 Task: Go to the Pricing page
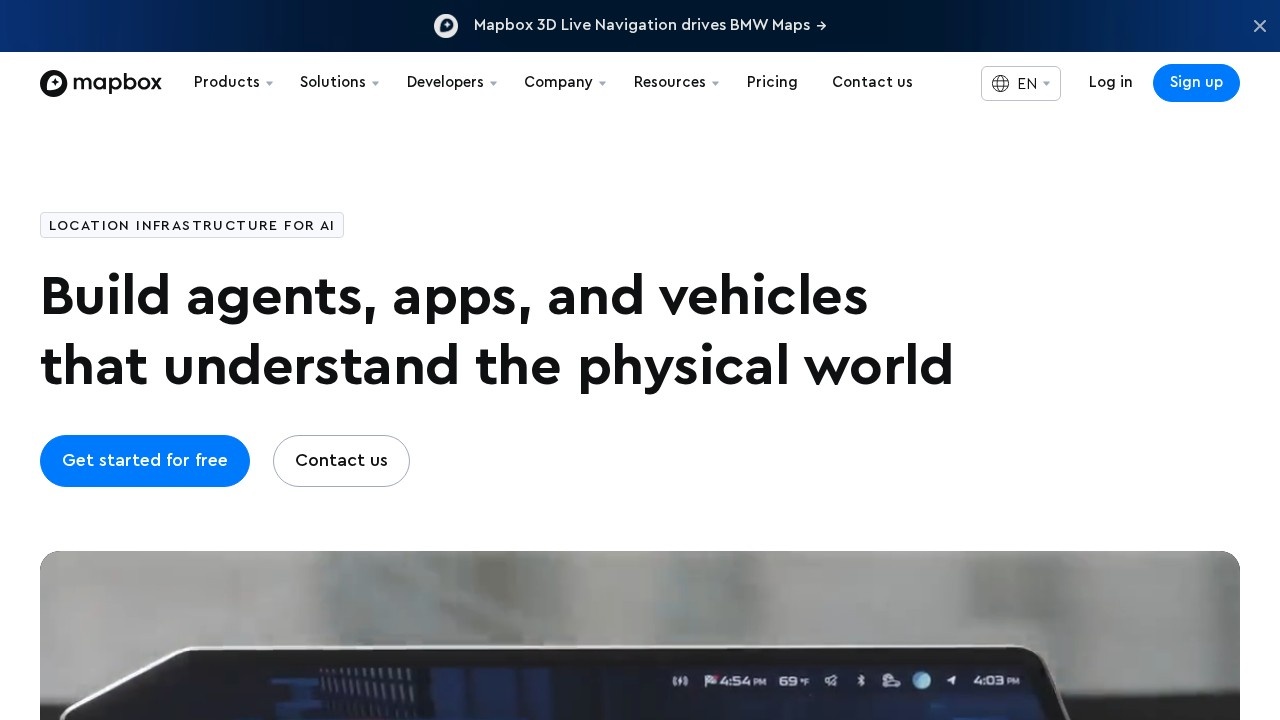tap(772, 83)
